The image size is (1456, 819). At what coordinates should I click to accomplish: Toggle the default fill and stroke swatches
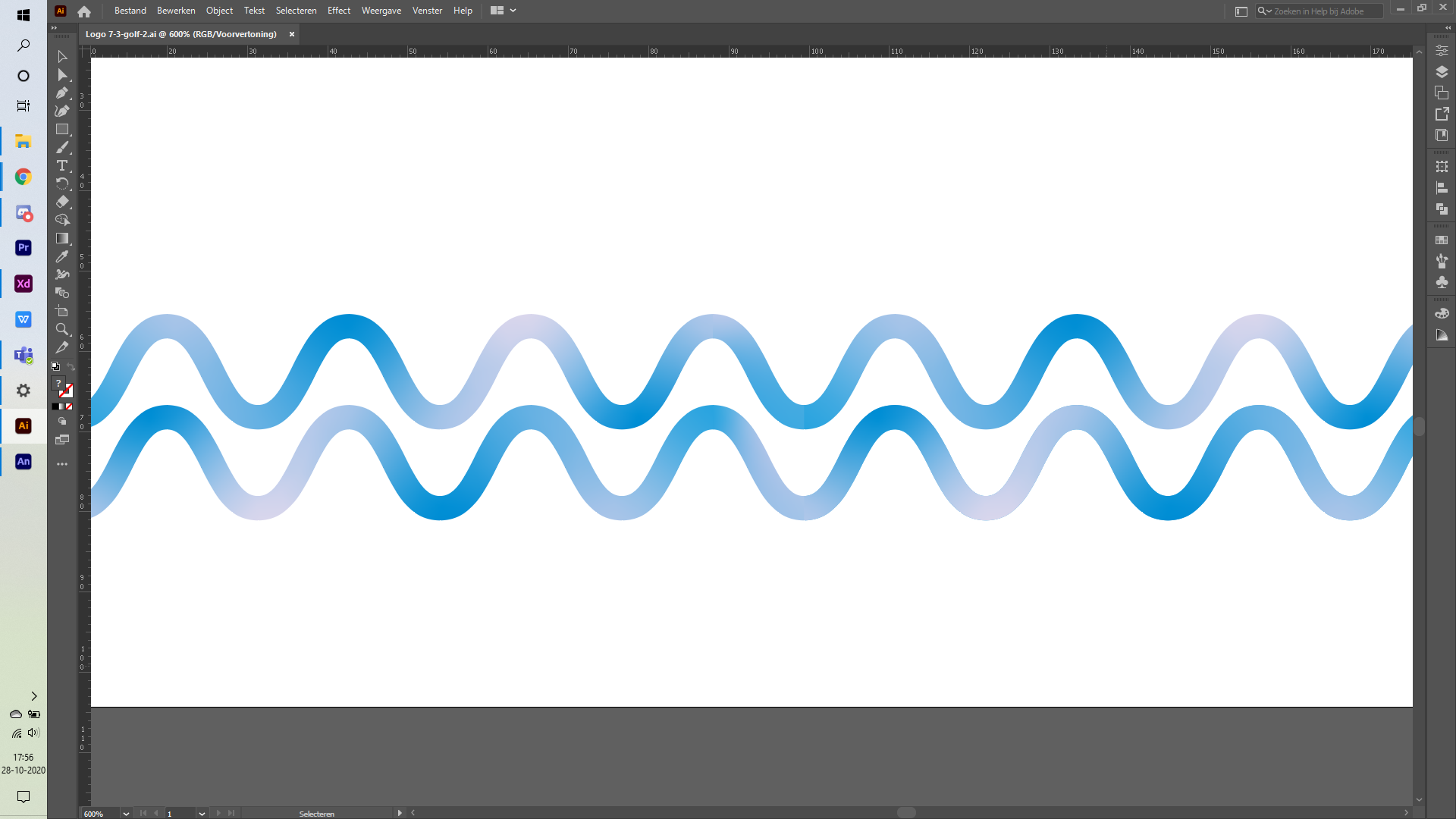tap(55, 366)
